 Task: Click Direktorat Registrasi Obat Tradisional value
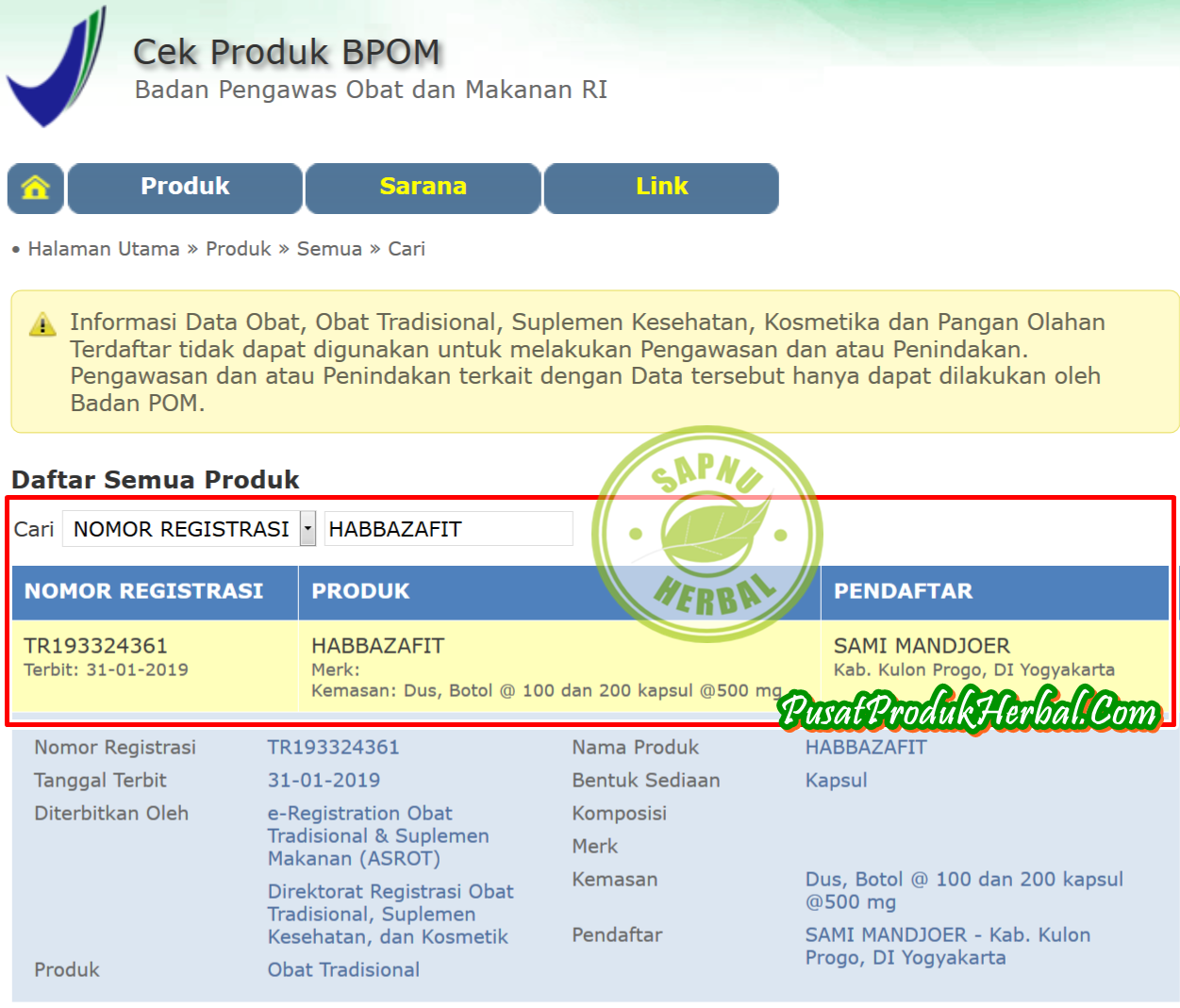point(391,915)
